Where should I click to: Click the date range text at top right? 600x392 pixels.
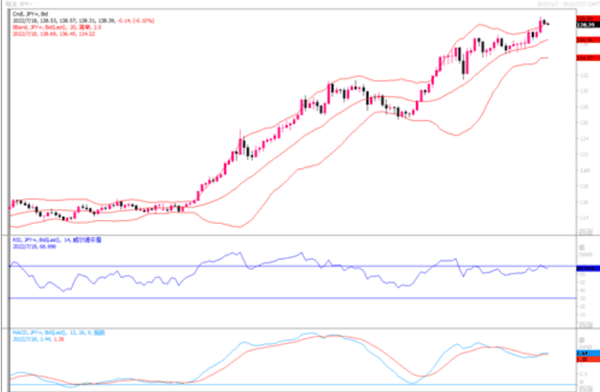568,4
